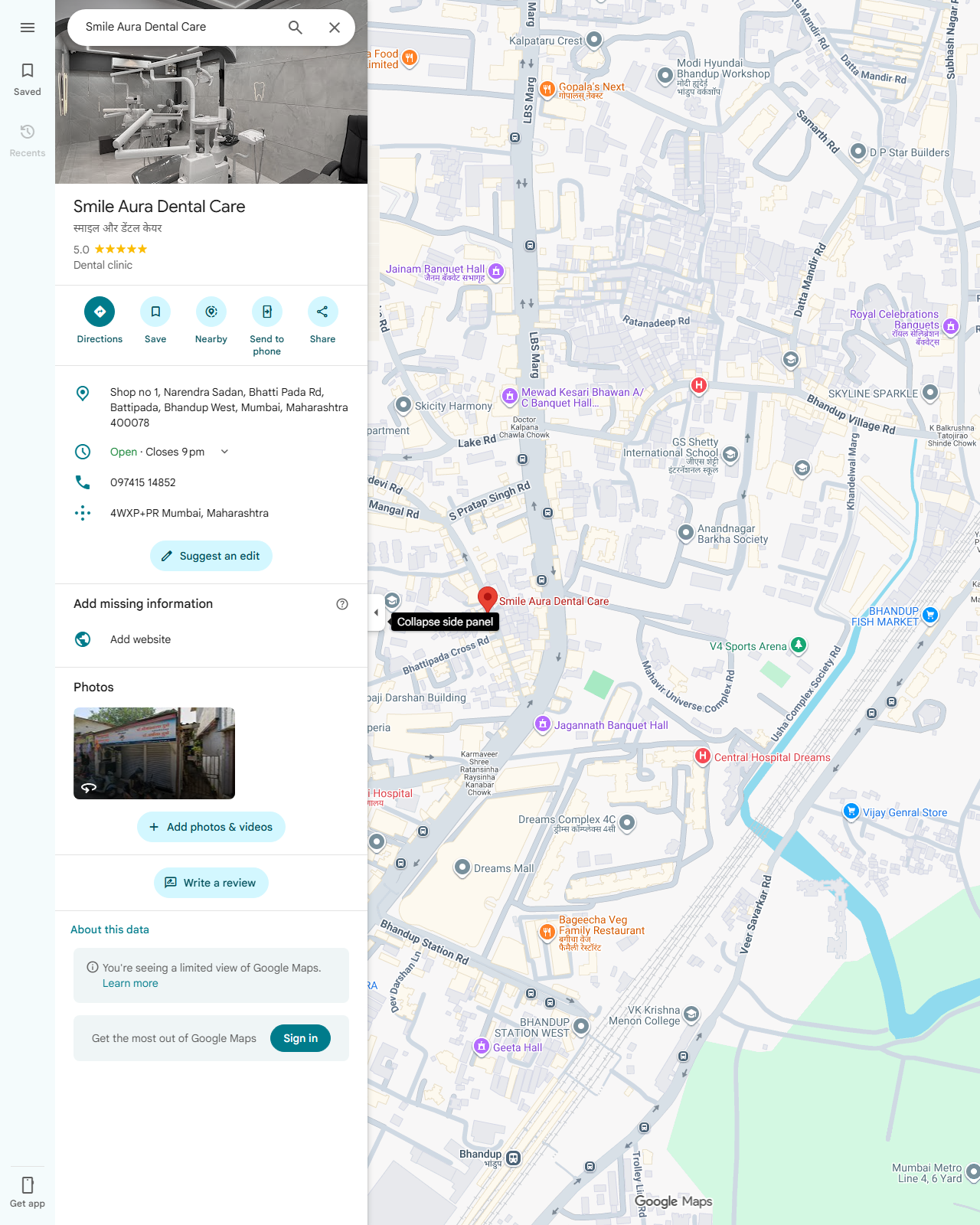Select Jagannath Banquet Hall marker
The image size is (980, 1225).
(543, 724)
